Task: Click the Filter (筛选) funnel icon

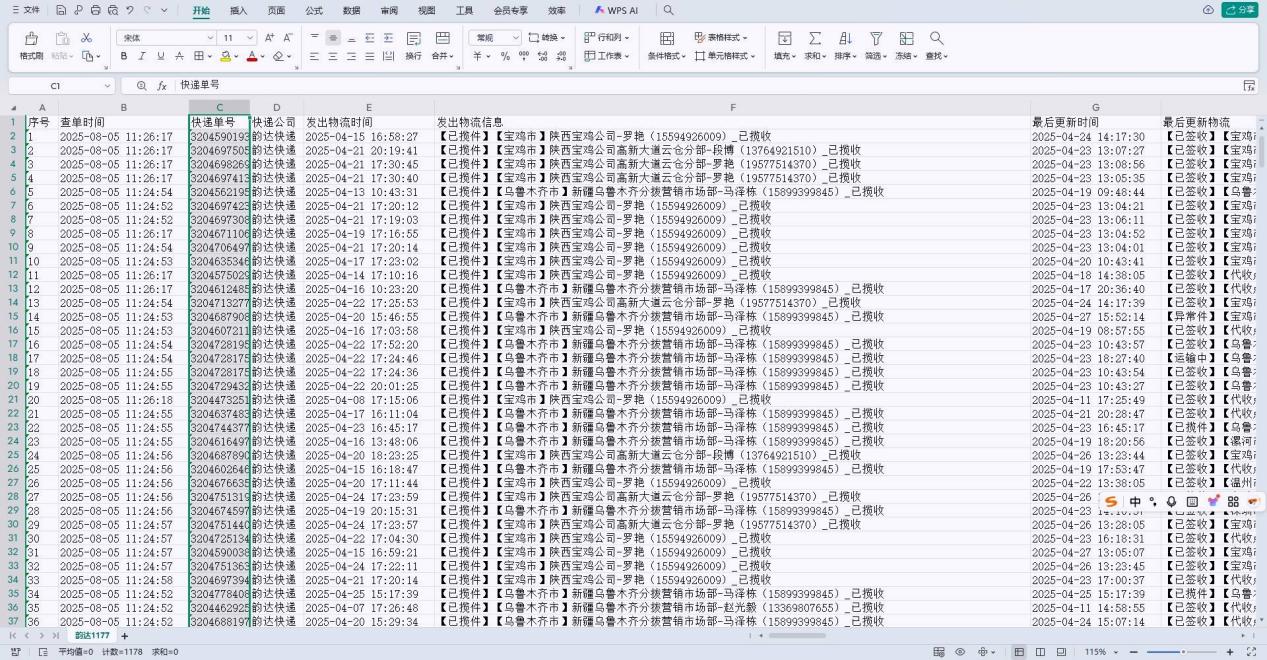Action: pos(875,38)
